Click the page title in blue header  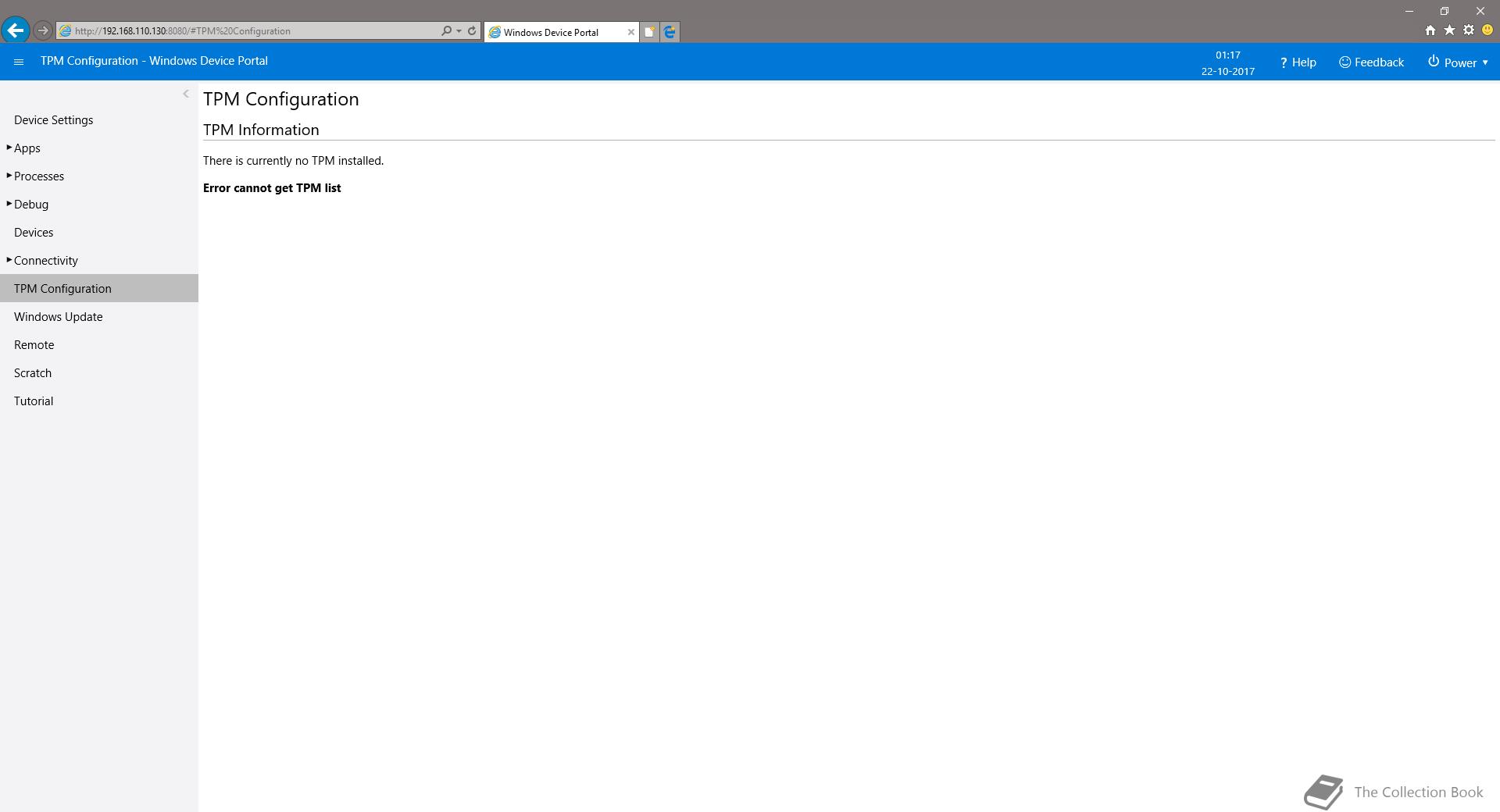tap(154, 61)
